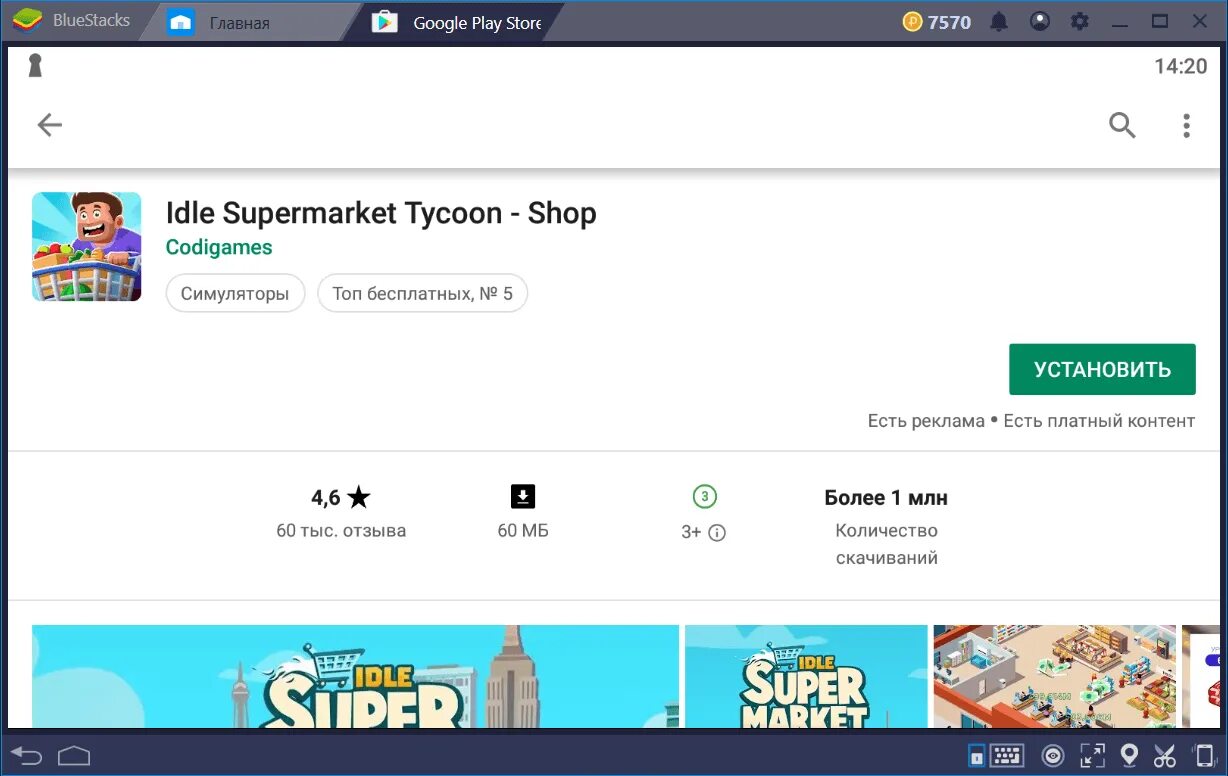
Task: Open BlueStacks coin balance 7570
Action: click(937, 22)
